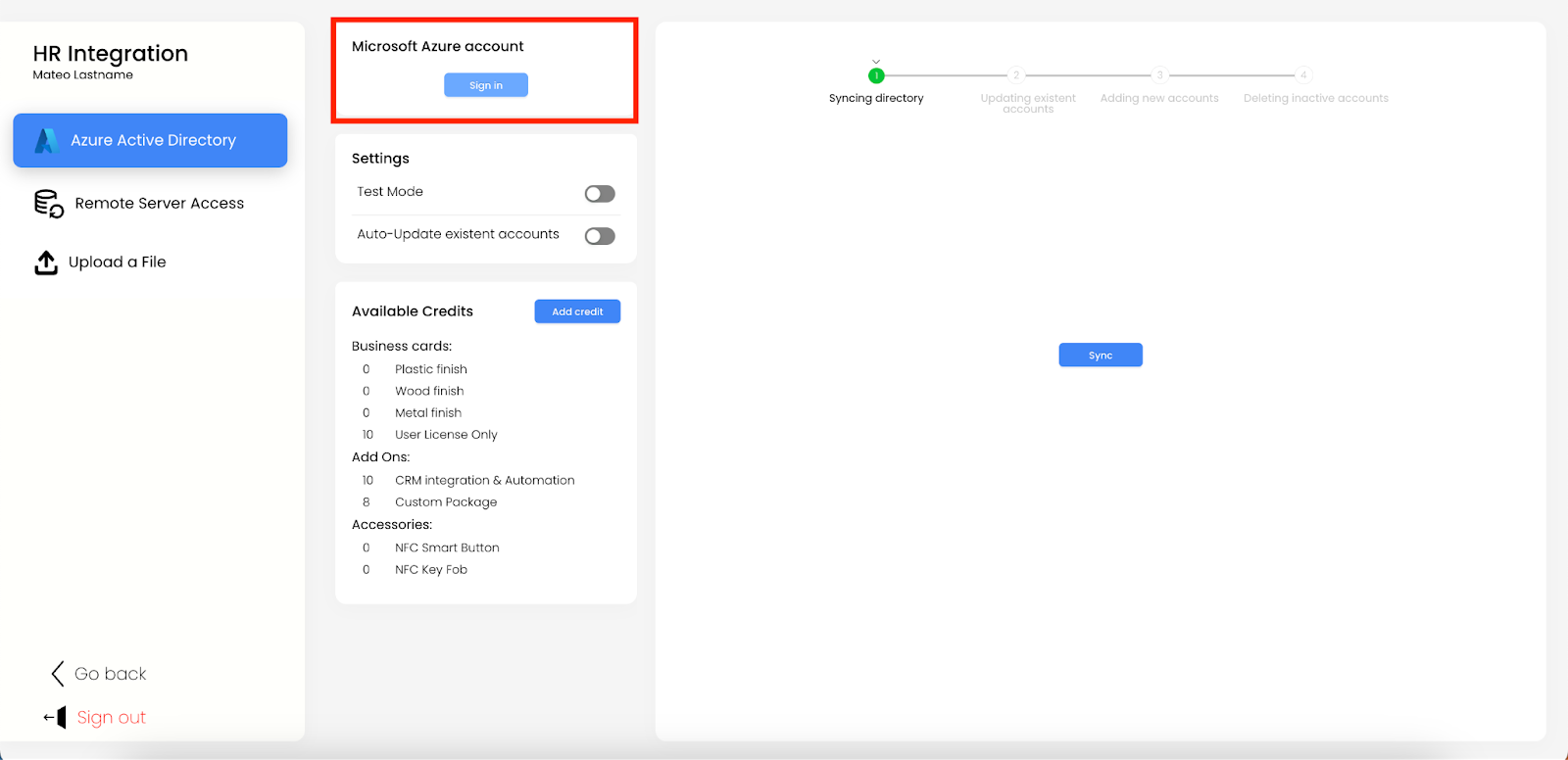Image resolution: width=1568 pixels, height=760 pixels.
Task: Click 10 count beside User License Only
Action: (367, 435)
